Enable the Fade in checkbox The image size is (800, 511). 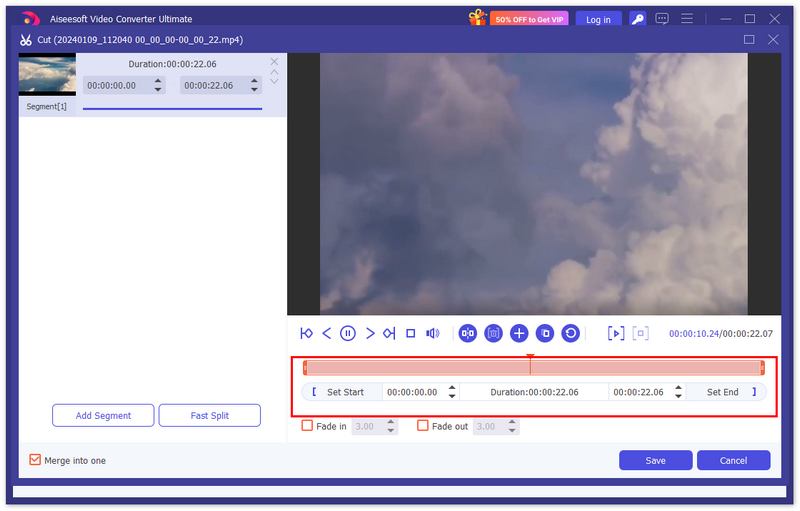[308, 426]
